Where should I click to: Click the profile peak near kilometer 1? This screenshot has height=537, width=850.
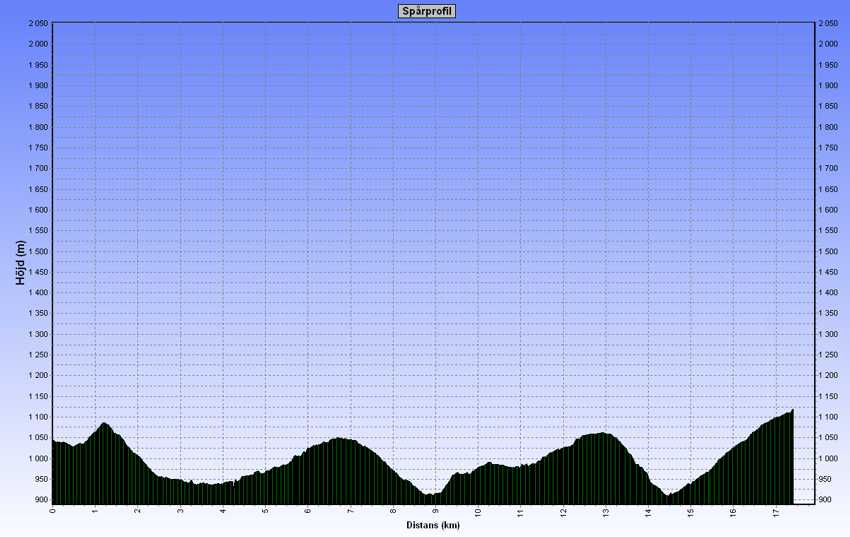point(104,423)
